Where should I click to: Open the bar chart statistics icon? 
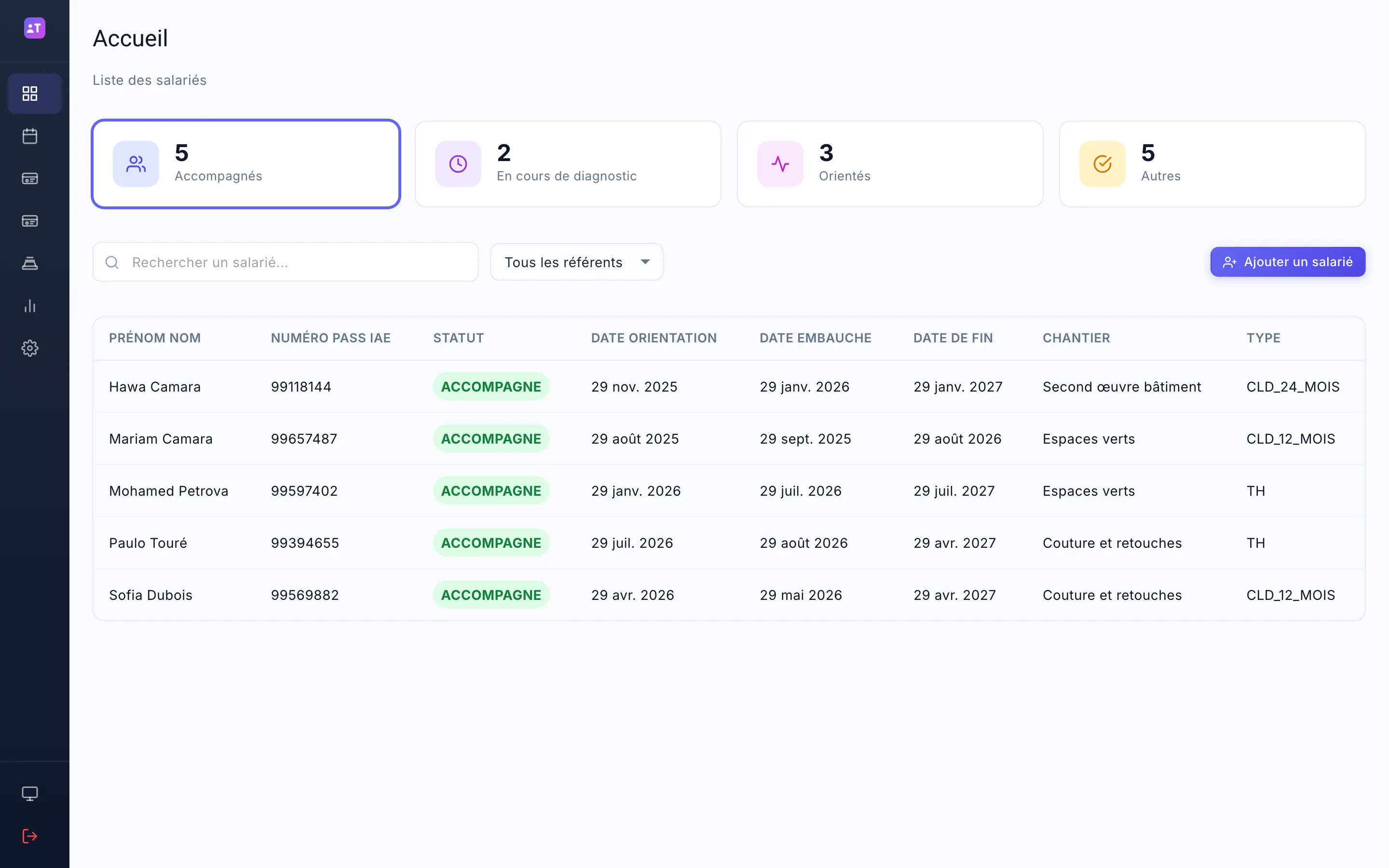coord(30,306)
